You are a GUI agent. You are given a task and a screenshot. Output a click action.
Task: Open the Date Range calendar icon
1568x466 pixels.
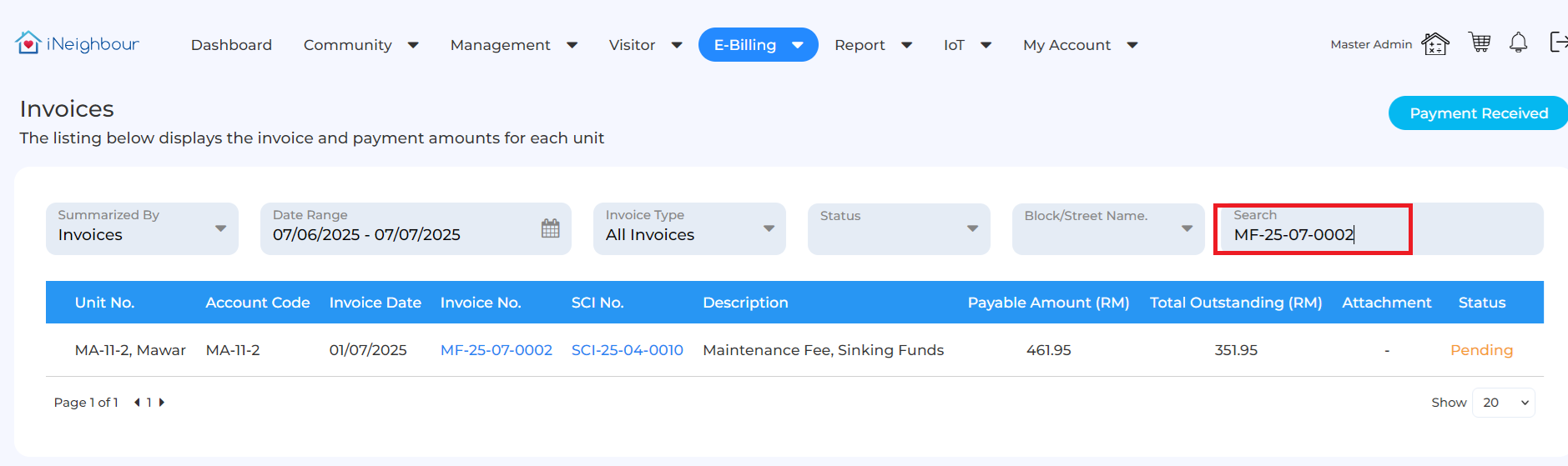tap(551, 228)
